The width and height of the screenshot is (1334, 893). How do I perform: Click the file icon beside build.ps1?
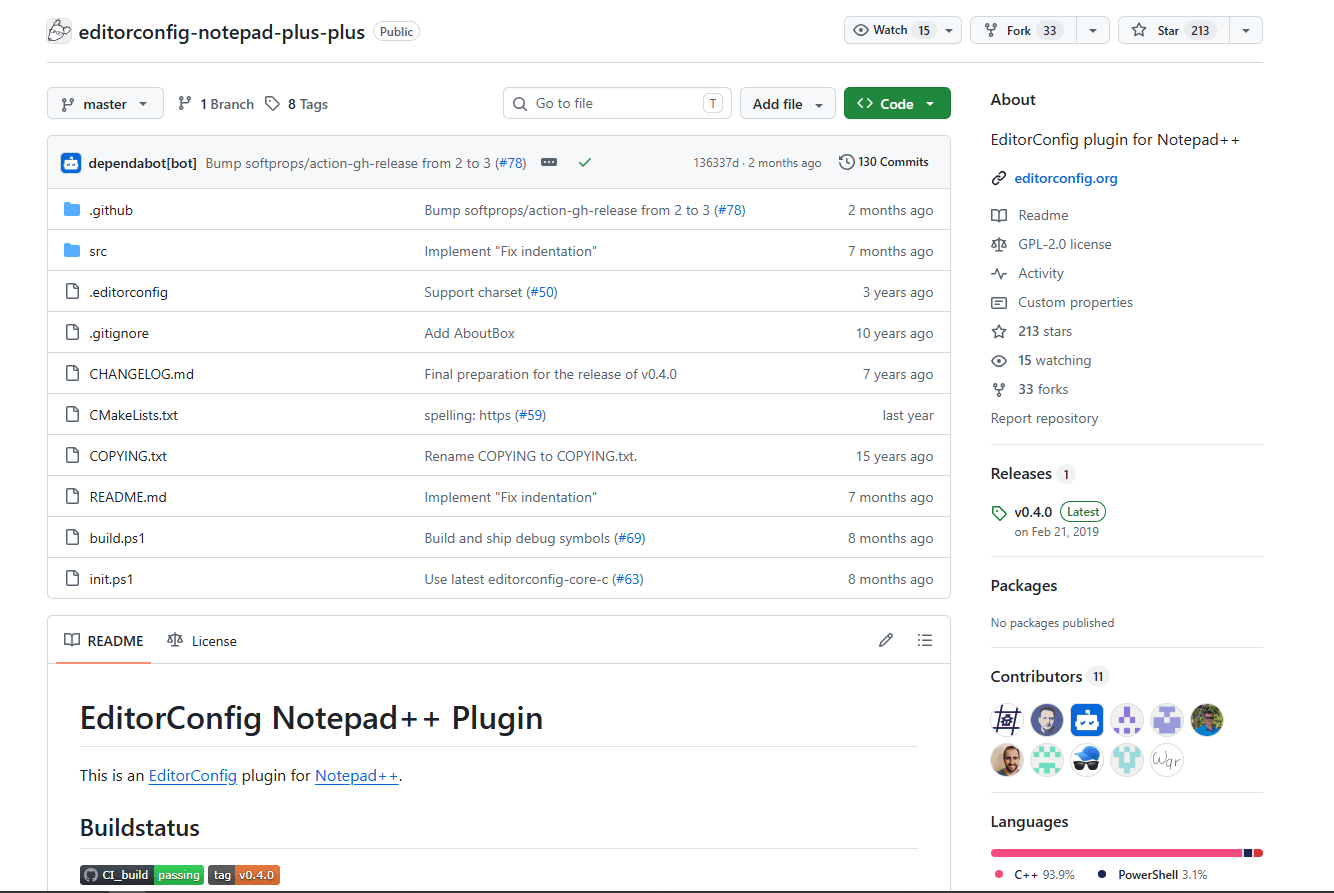(72, 538)
